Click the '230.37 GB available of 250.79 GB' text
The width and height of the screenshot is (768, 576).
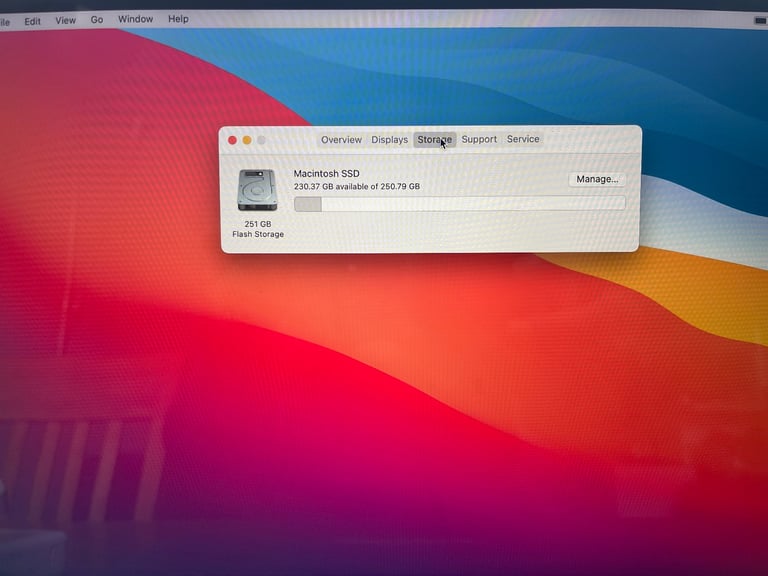click(357, 187)
